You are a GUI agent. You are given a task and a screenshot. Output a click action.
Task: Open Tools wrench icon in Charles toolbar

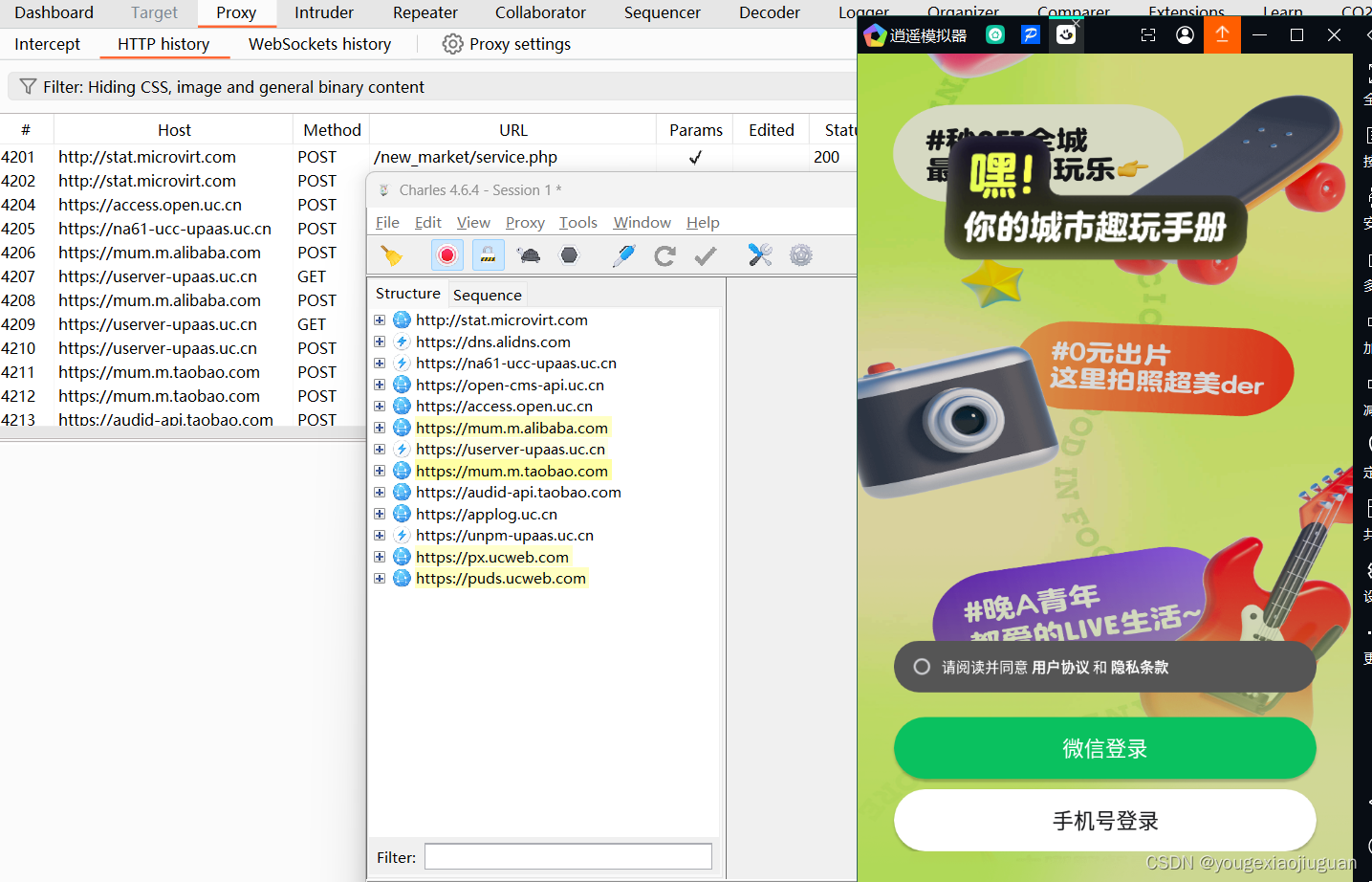[760, 254]
